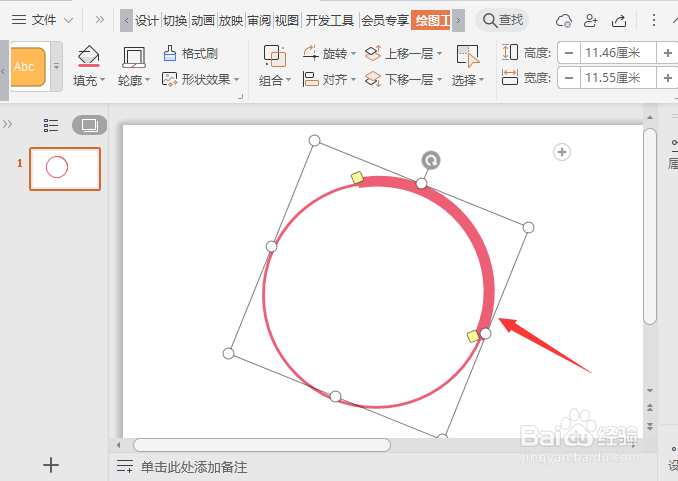Click the cloud sync icon
This screenshot has height=481, width=678.
click(563, 20)
